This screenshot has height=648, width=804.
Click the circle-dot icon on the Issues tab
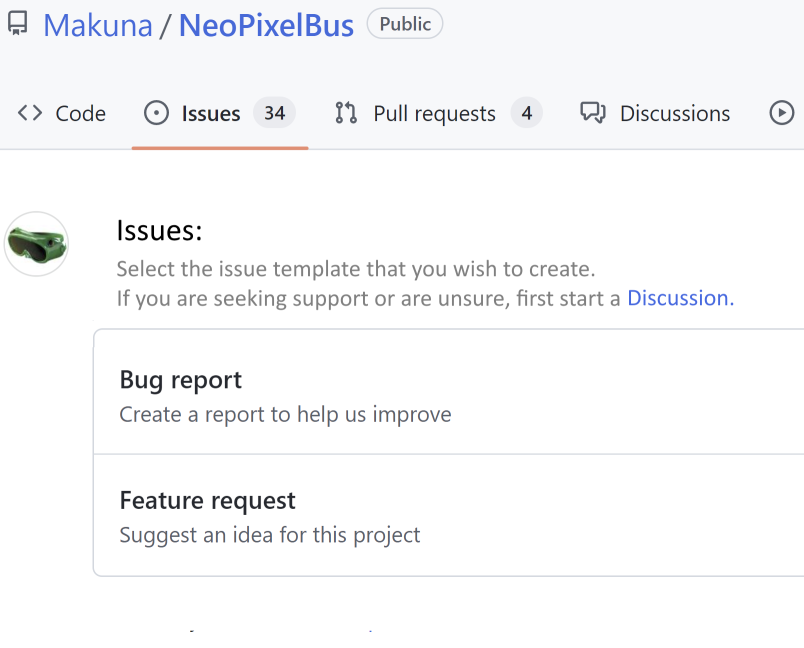pyautogui.click(x=156, y=113)
